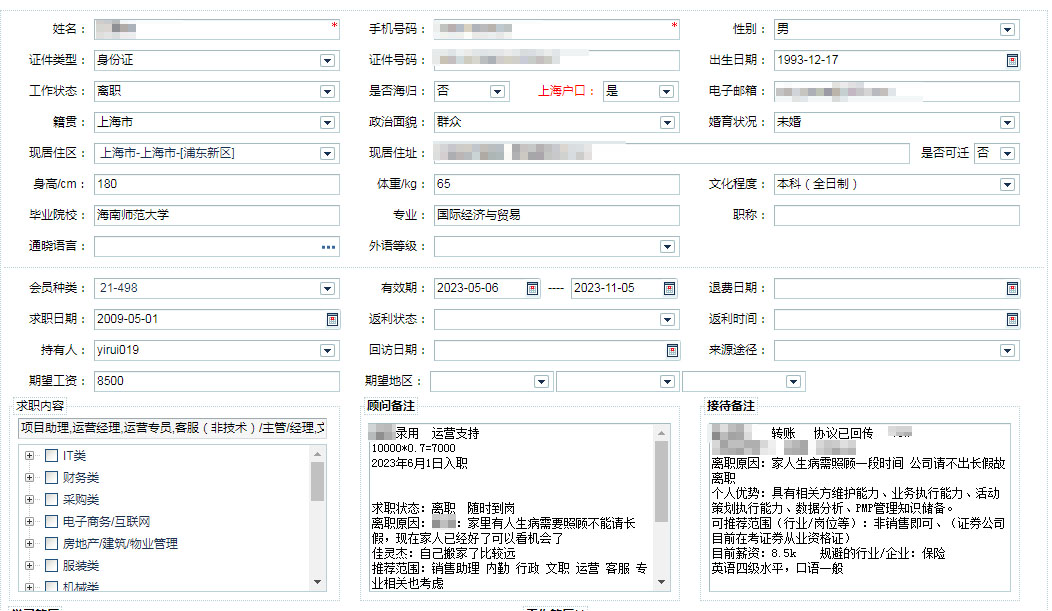
Task: Click the 身高/cm field showing 180
Action: (x=217, y=184)
